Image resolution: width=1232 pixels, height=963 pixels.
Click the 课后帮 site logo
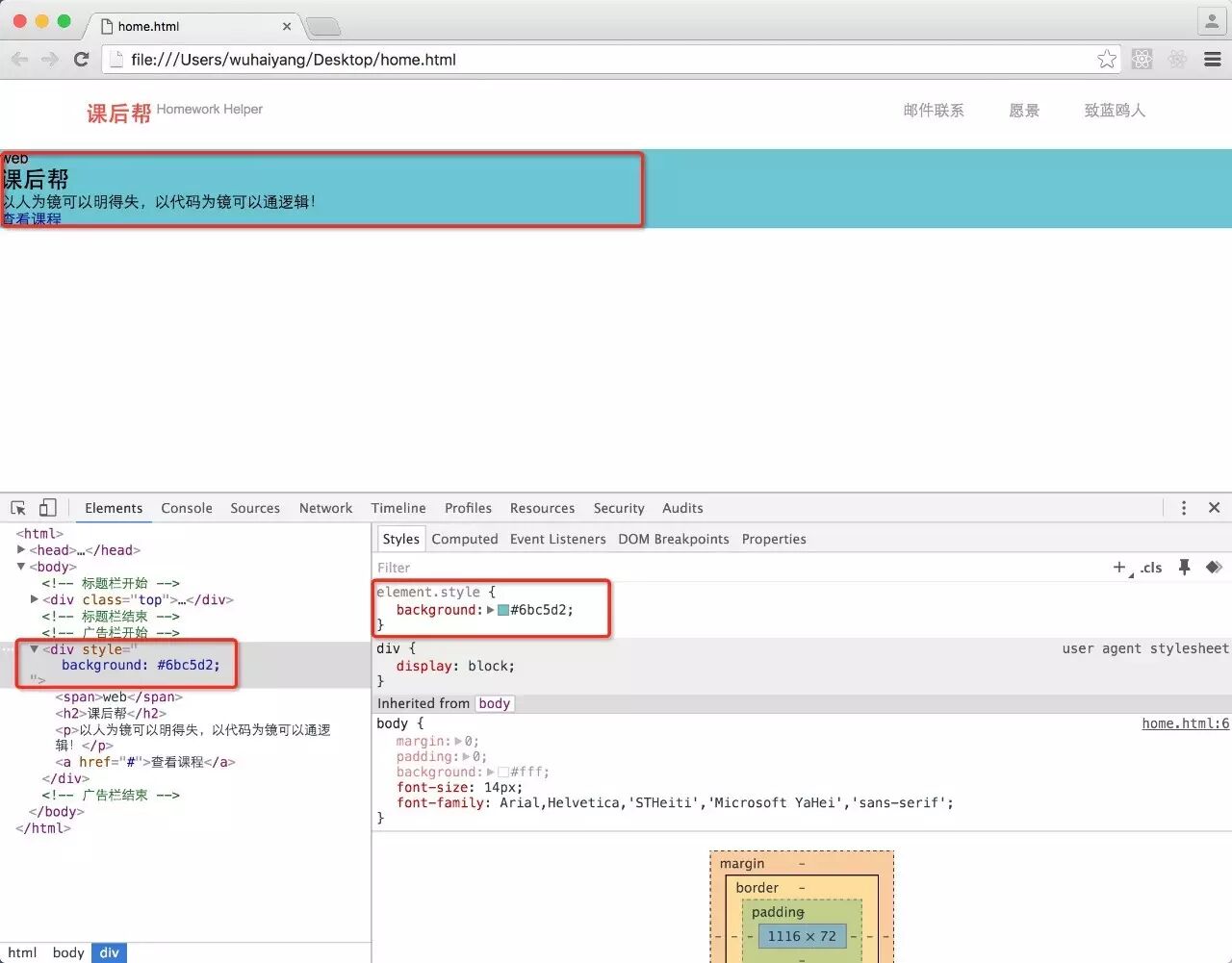pyautogui.click(x=118, y=114)
